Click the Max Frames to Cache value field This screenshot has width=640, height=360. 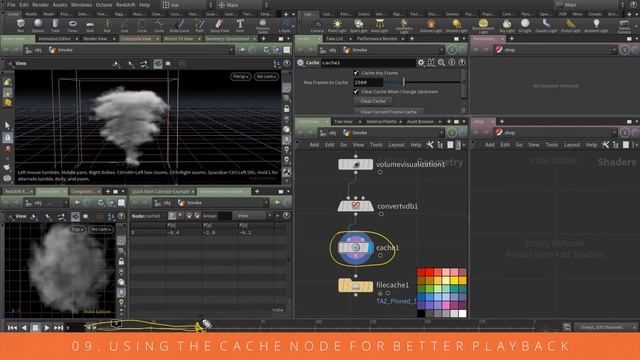(x=368, y=82)
